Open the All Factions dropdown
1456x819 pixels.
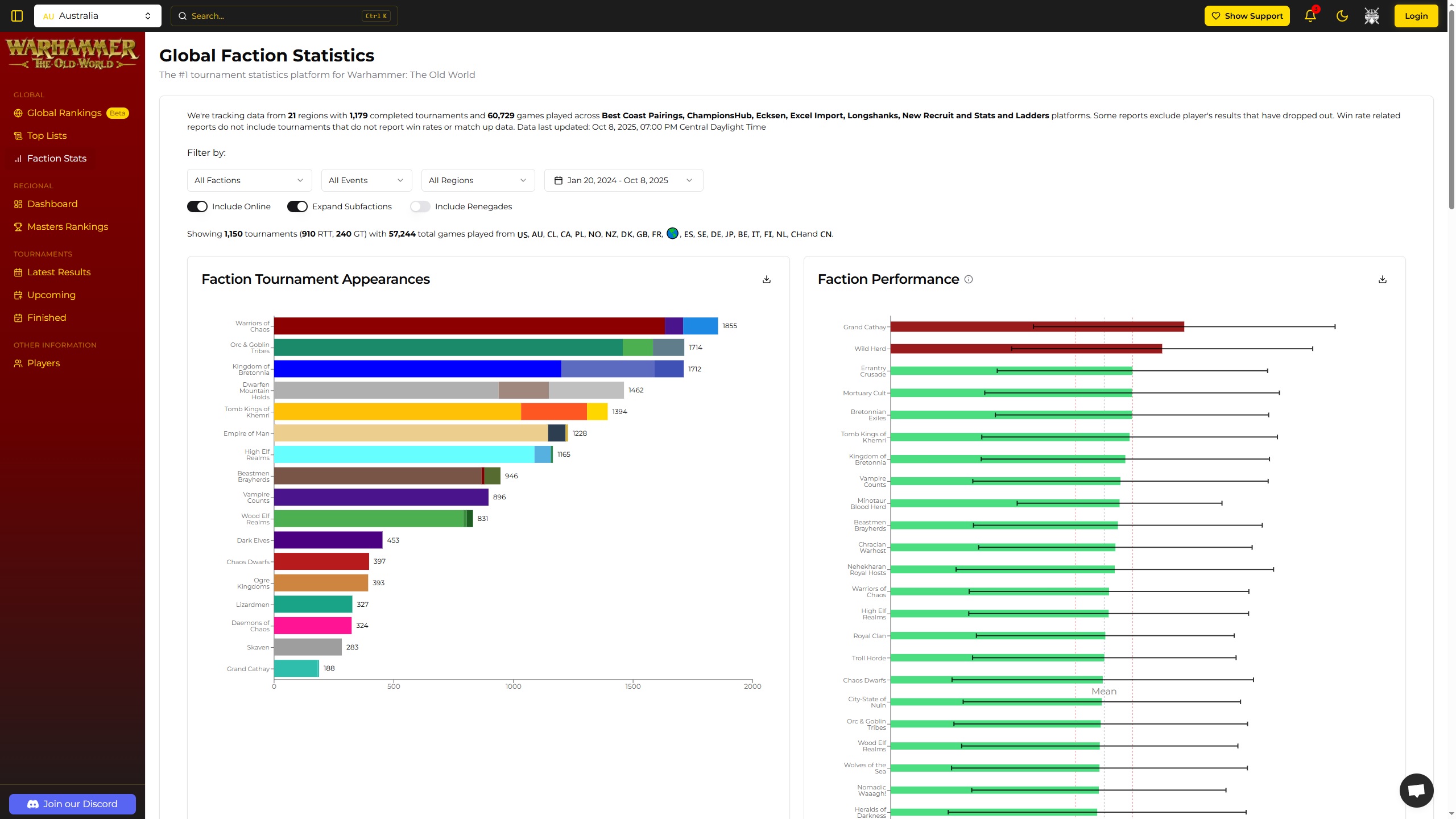coord(249,180)
